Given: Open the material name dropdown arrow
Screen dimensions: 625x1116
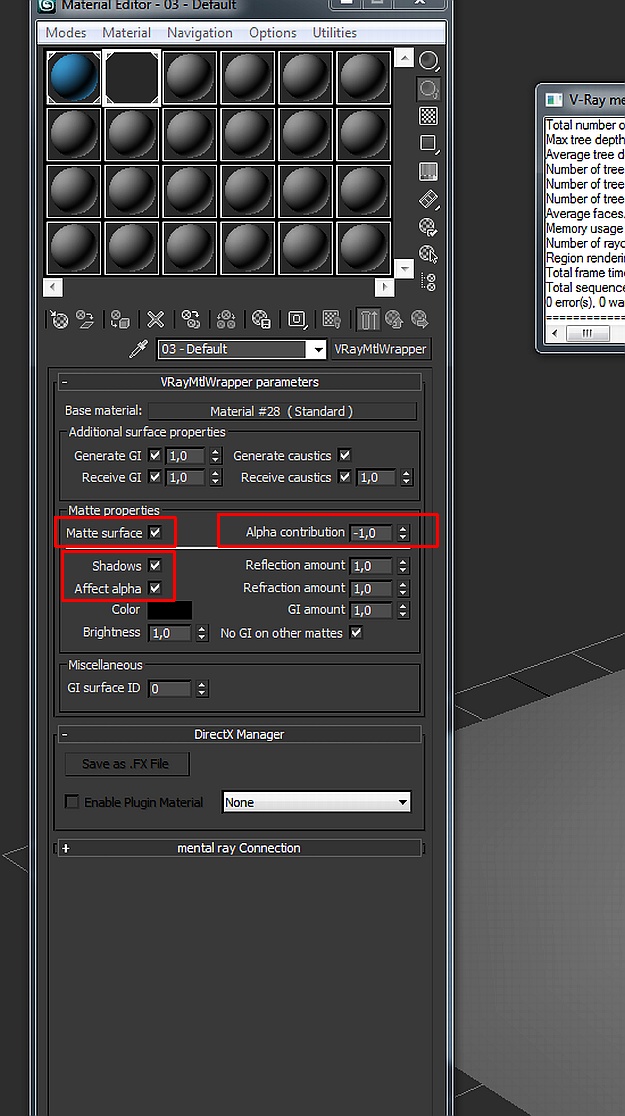Looking at the screenshot, I should pos(317,349).
